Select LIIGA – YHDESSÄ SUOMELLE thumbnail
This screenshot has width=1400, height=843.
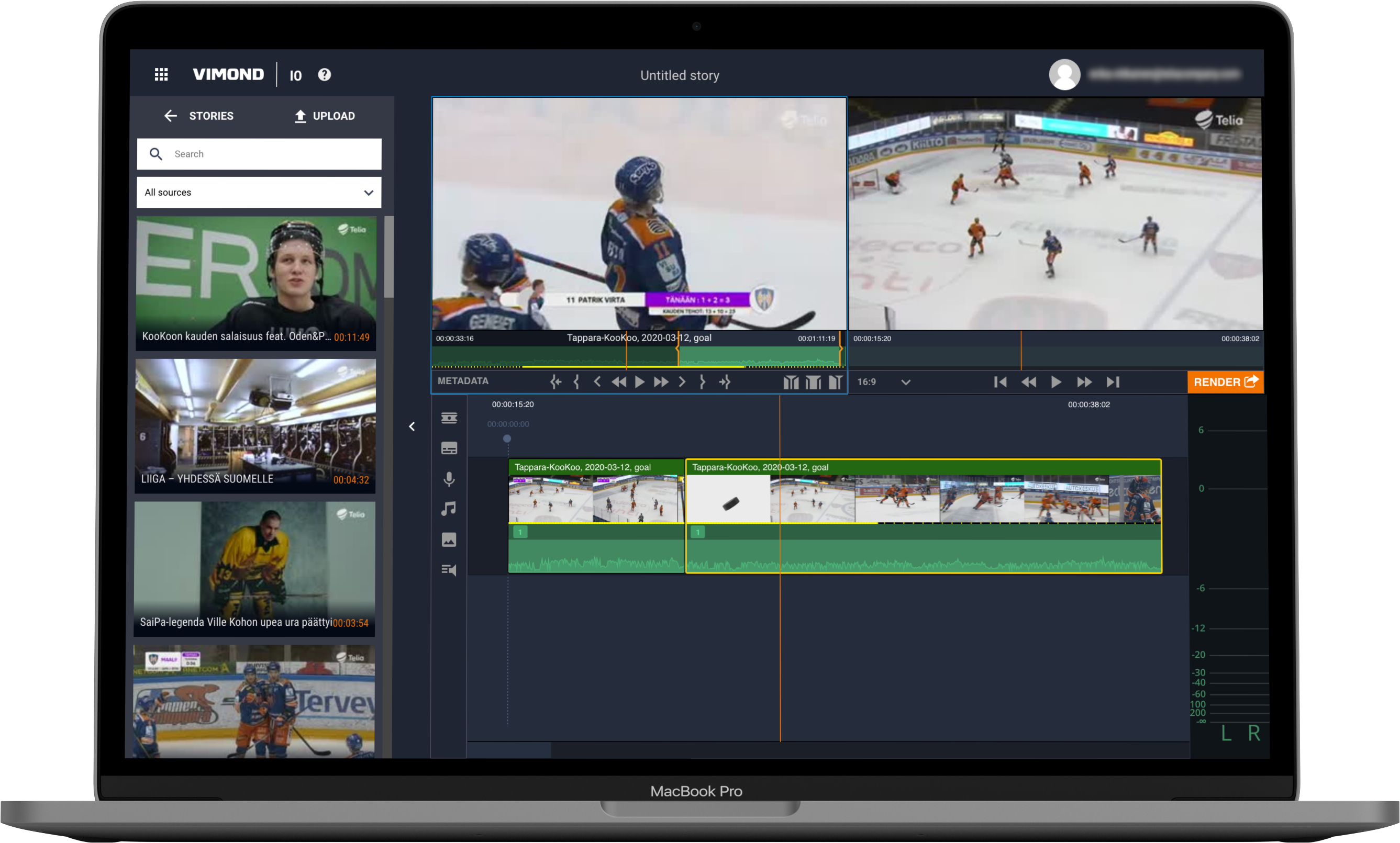255,425
